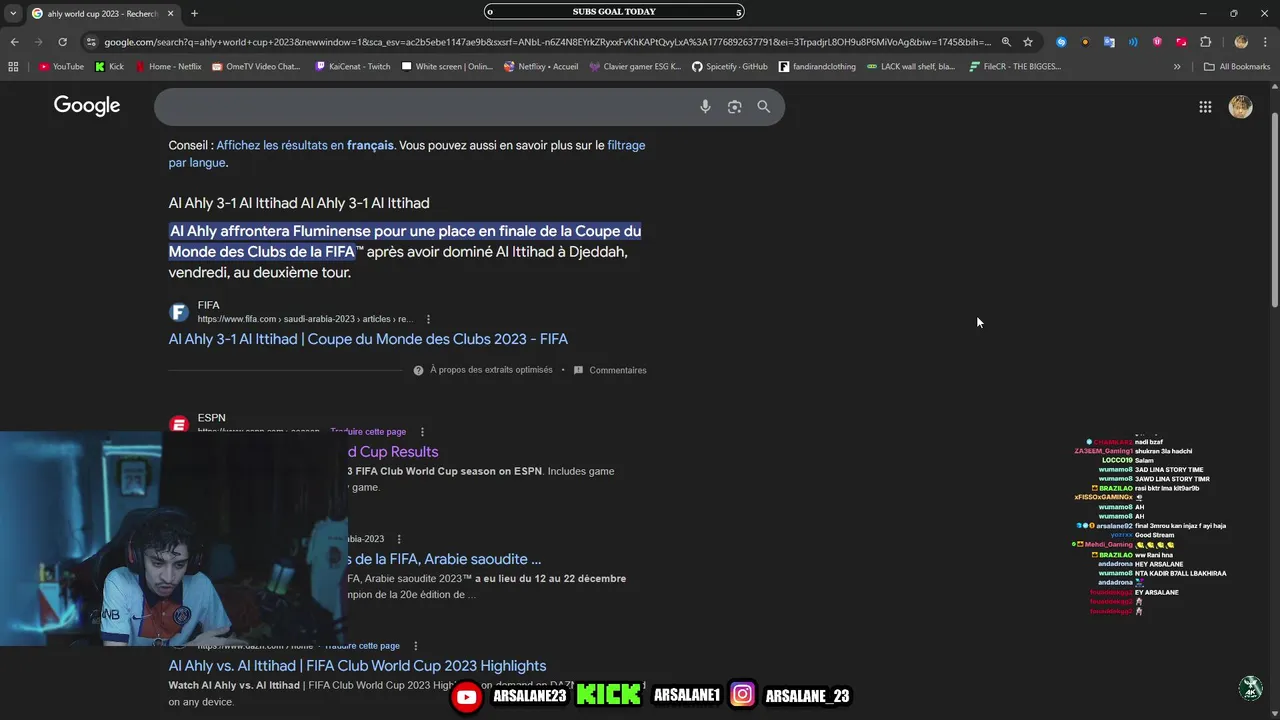Open the KaiCenat - Twitch bookmark
The height and width of the screenshot is (720, 1280).
(x=352, y=67)
